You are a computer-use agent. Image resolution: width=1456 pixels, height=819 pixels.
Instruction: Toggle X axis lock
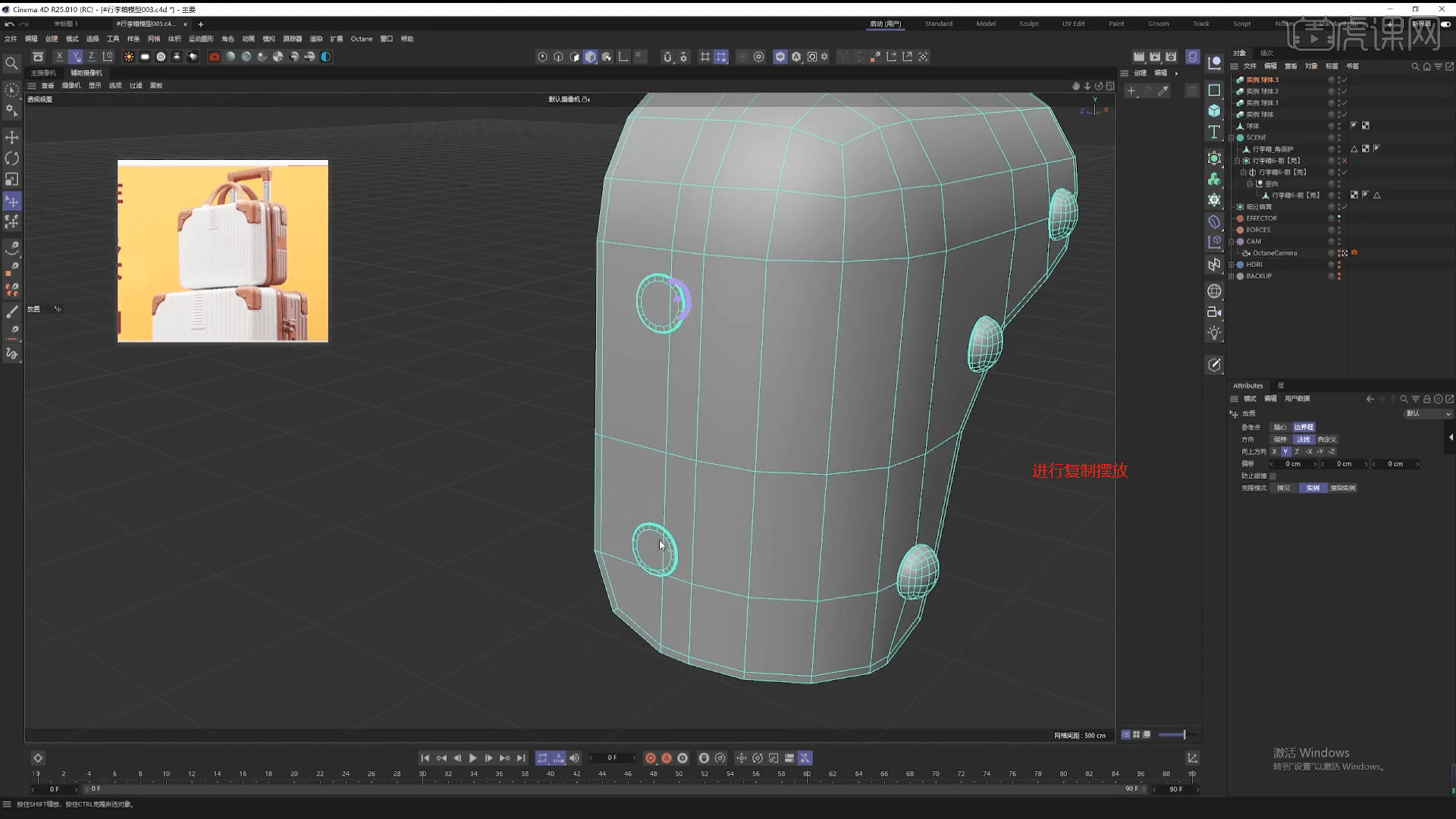(59, 57)
